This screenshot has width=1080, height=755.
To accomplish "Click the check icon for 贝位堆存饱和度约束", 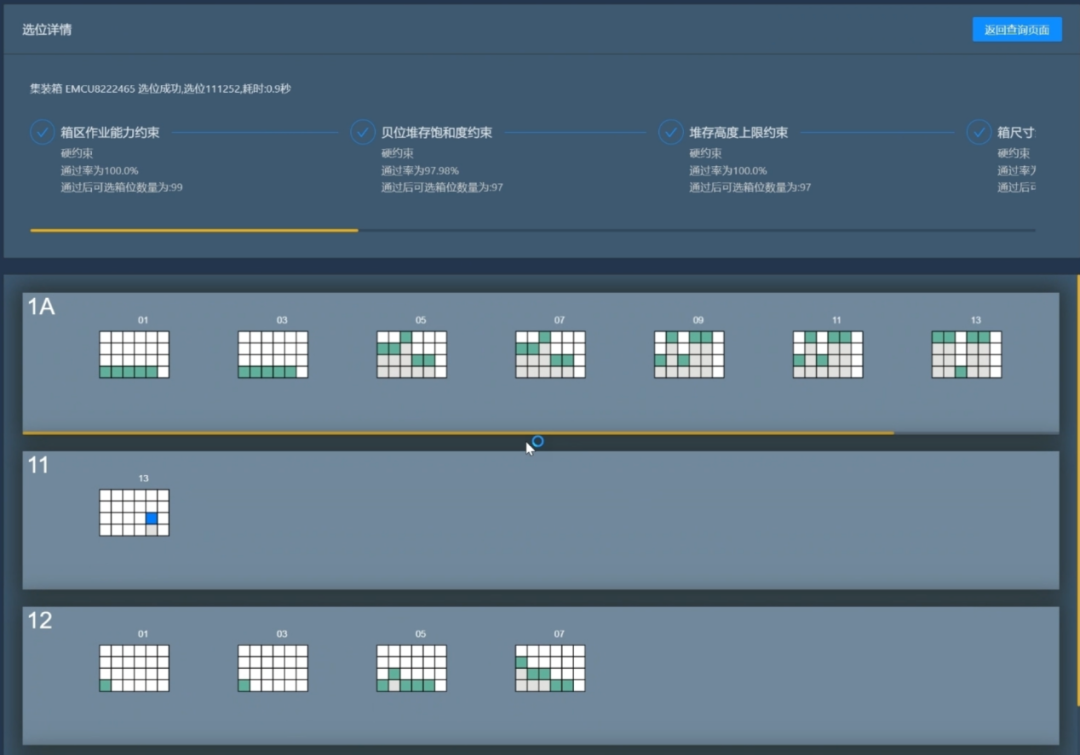I will (362, 132).
